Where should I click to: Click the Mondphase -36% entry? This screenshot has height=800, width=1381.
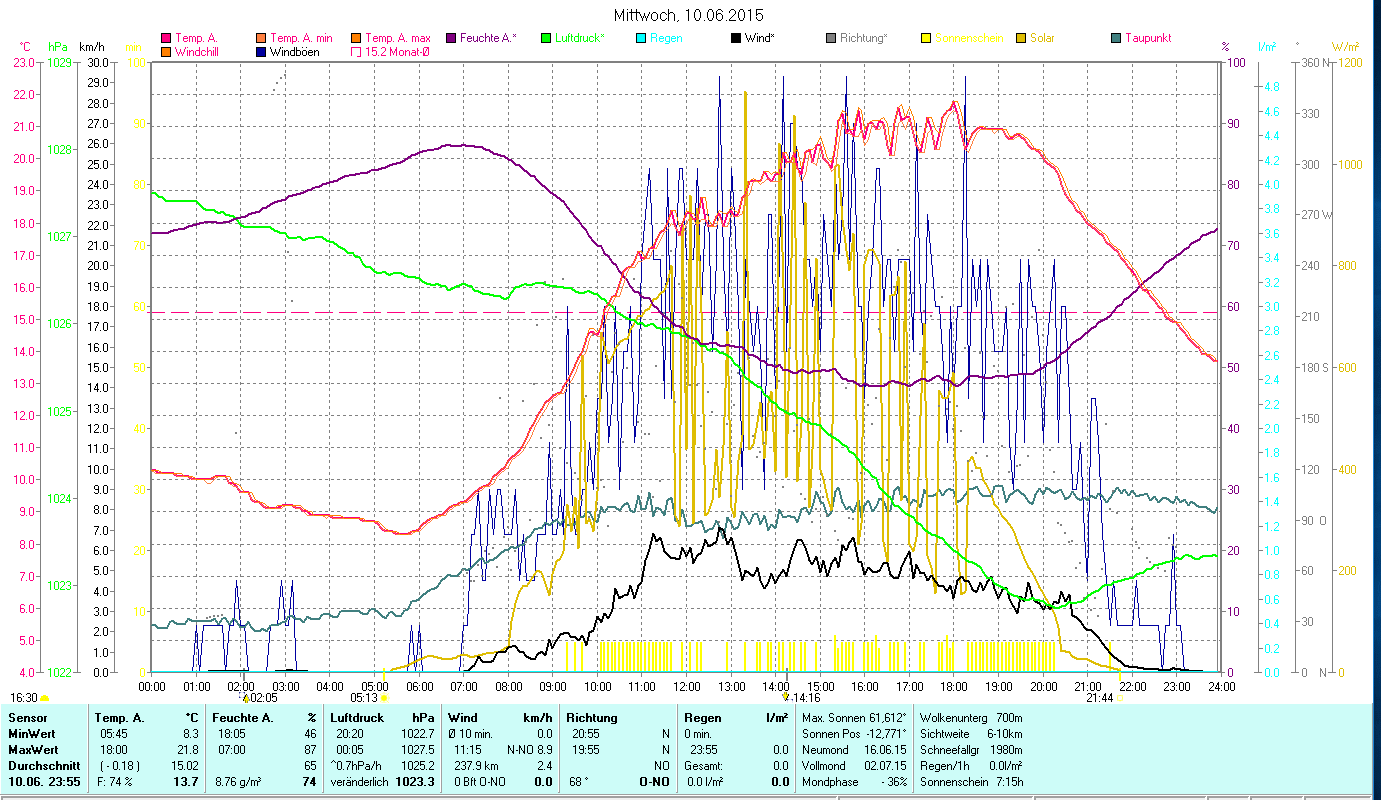tap(854, 781)
